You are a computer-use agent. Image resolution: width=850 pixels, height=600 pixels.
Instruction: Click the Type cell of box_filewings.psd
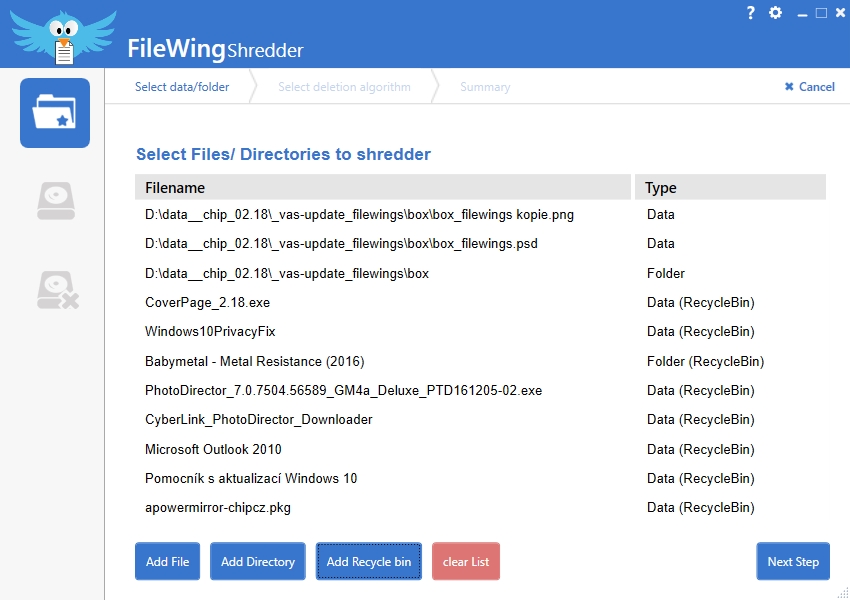660,244
